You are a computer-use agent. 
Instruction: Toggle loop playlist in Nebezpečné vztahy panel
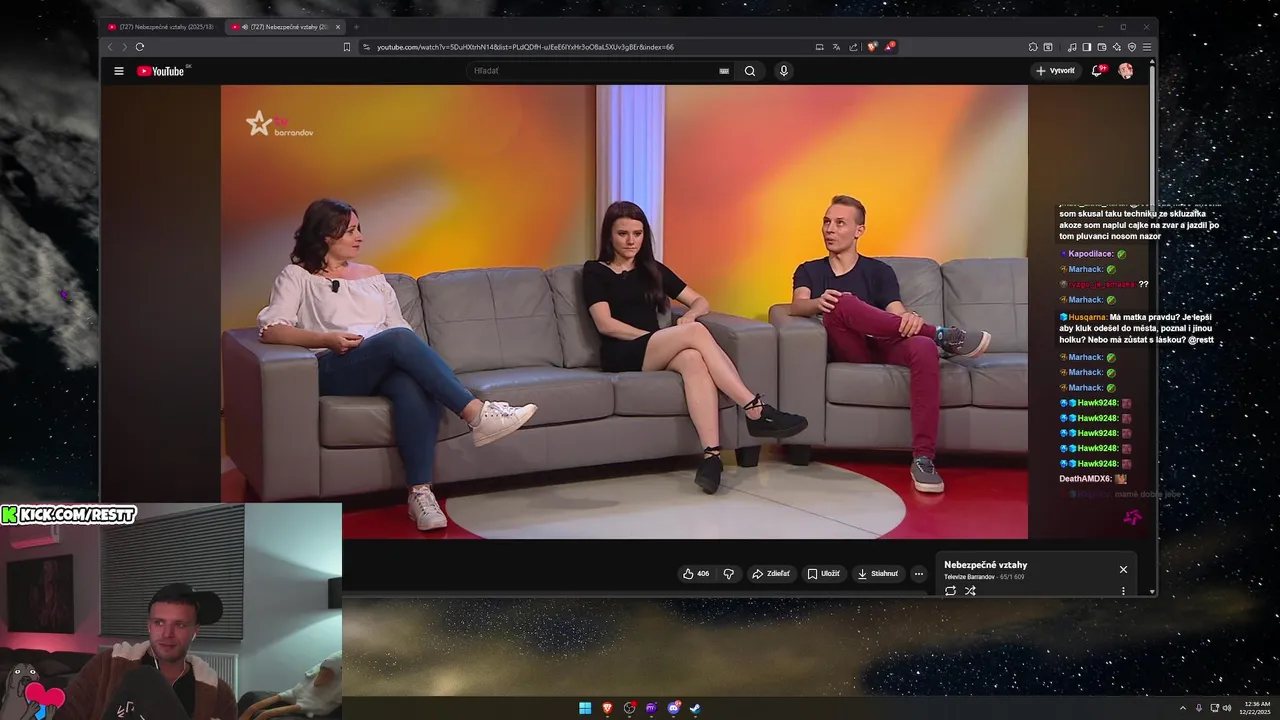pos(950,590)
